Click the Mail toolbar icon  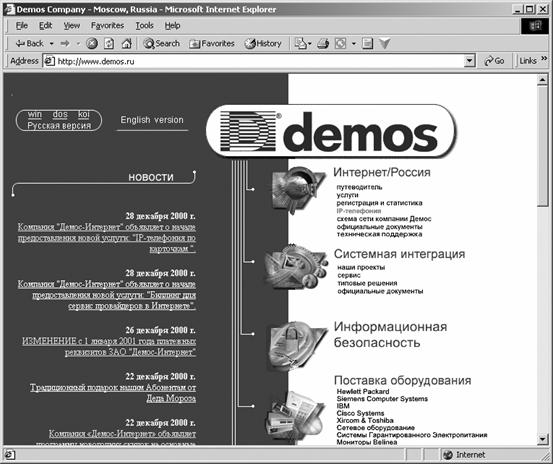pyautogui.click(x=300, y=43)
